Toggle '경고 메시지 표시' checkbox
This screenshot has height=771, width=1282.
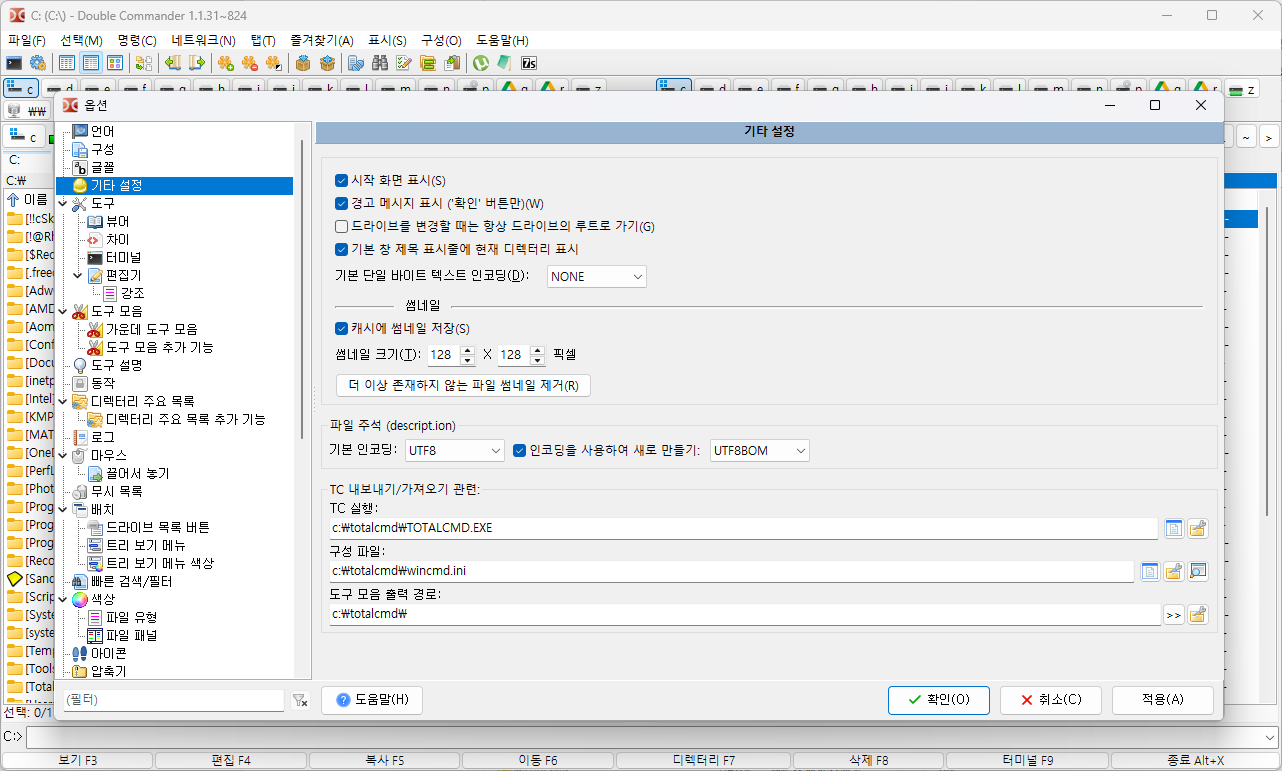341,204
